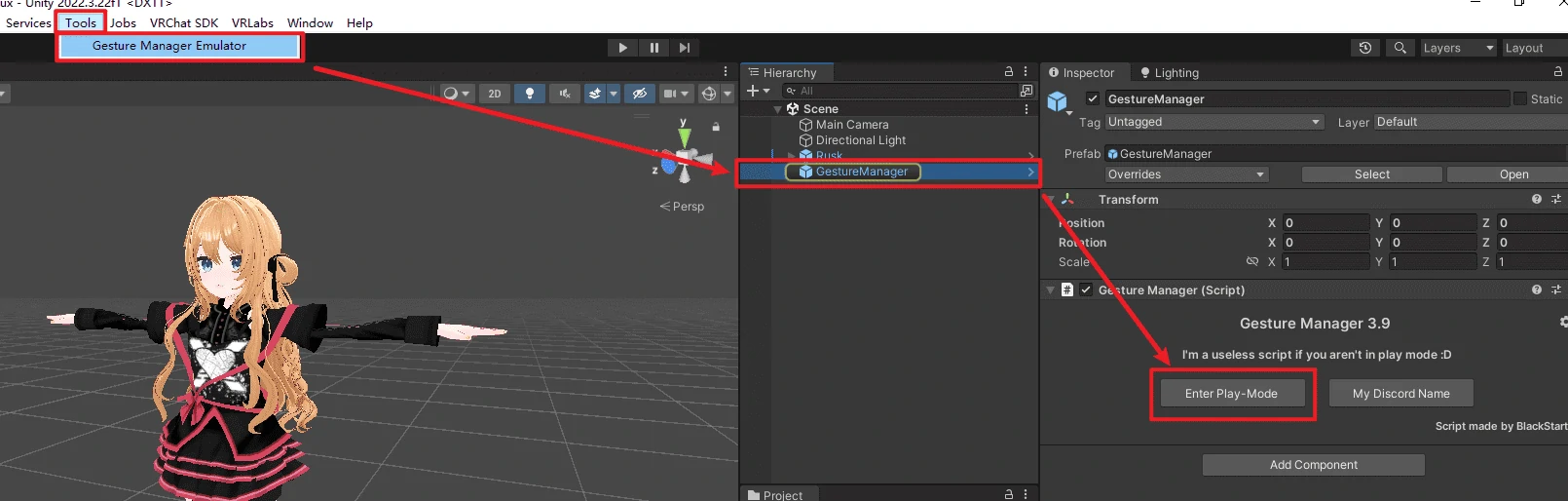
Task: Open GestureManager prefab chevron in Hierarchy
Action: (x=1030, y=172)
